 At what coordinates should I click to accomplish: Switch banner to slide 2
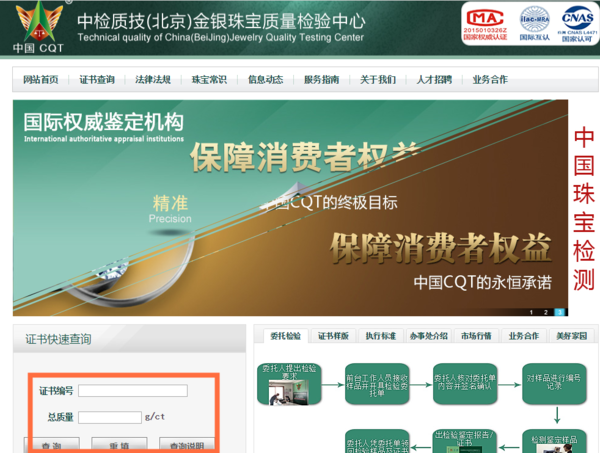pos(546,312)
